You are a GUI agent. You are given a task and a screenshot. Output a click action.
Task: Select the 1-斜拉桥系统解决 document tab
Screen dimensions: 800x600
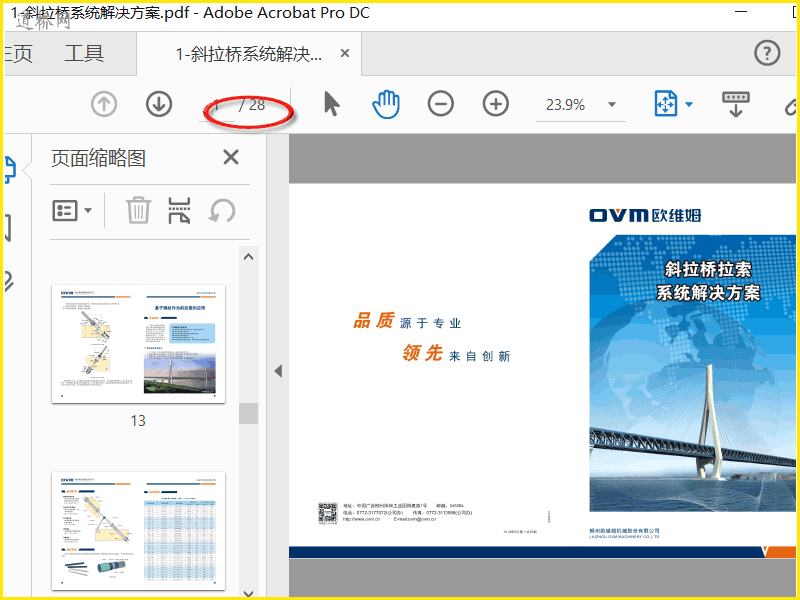(x=248, y=54)
